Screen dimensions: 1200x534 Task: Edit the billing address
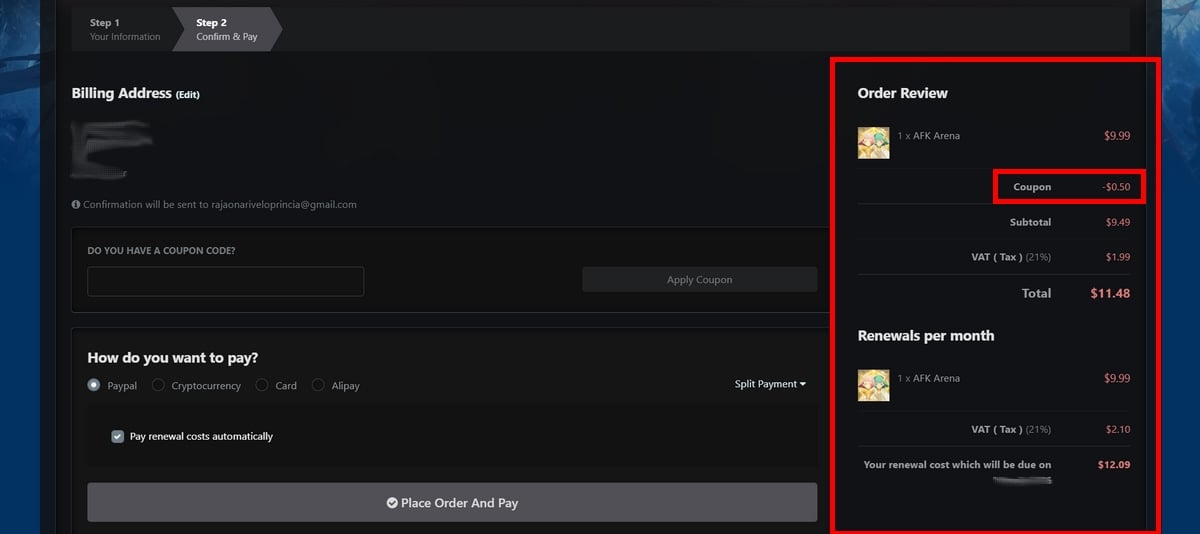[x=188, y=95]
